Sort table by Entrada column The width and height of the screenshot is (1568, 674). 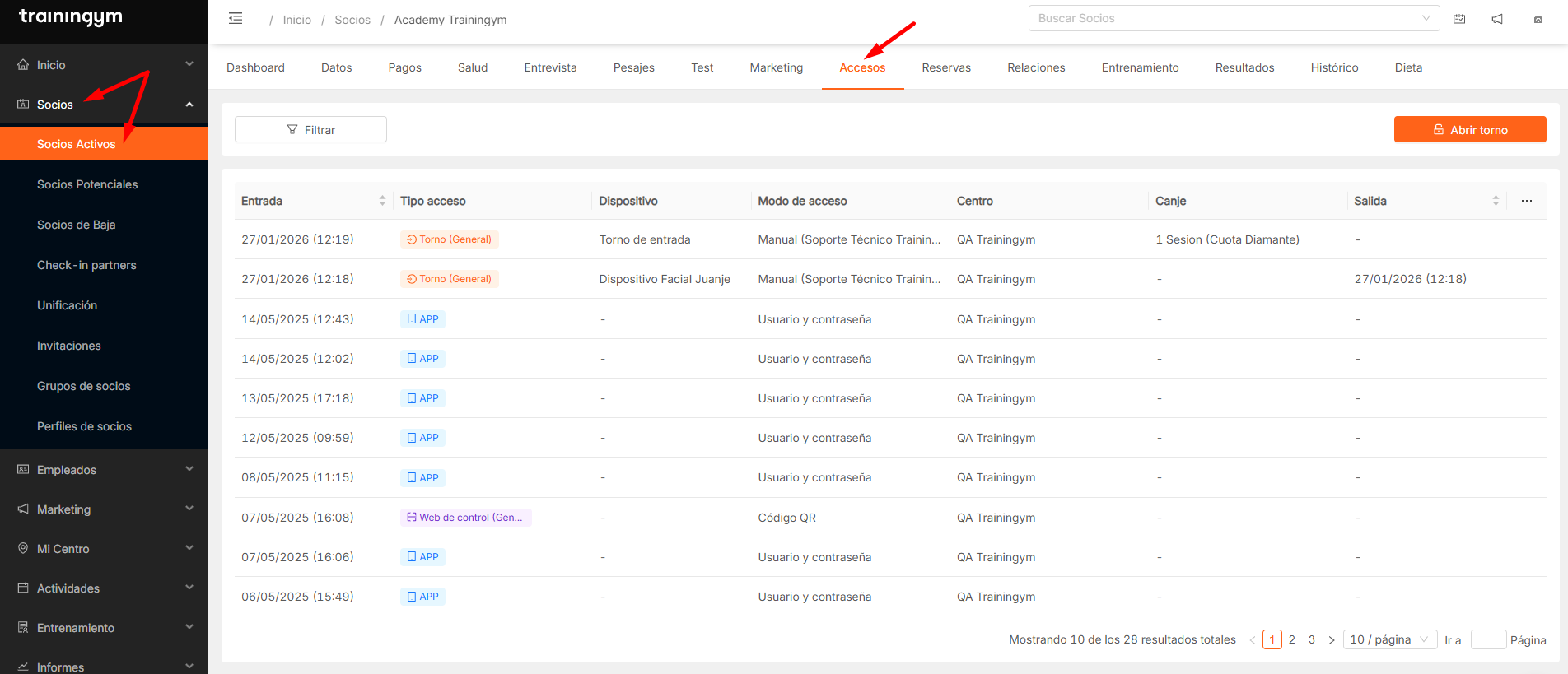click(382, 201)
